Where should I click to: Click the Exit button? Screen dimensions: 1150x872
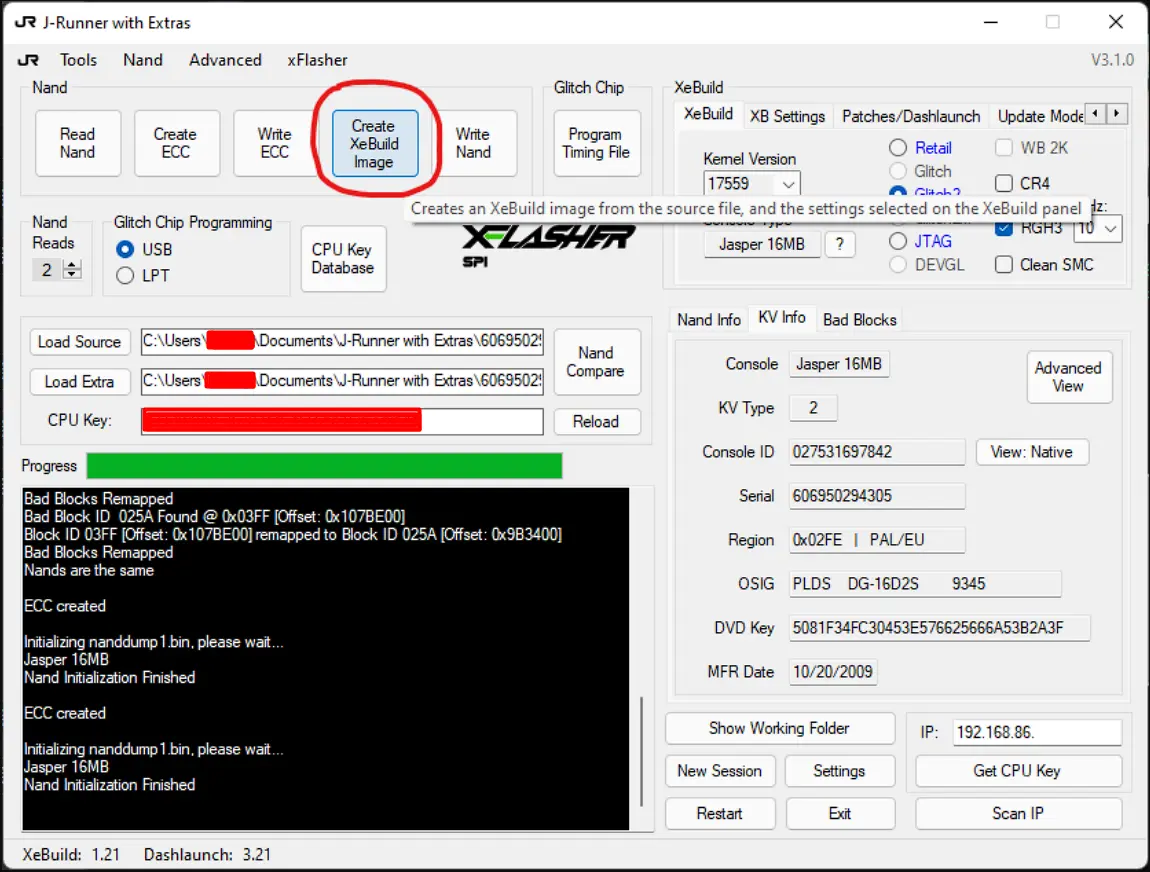click(840, 814)
